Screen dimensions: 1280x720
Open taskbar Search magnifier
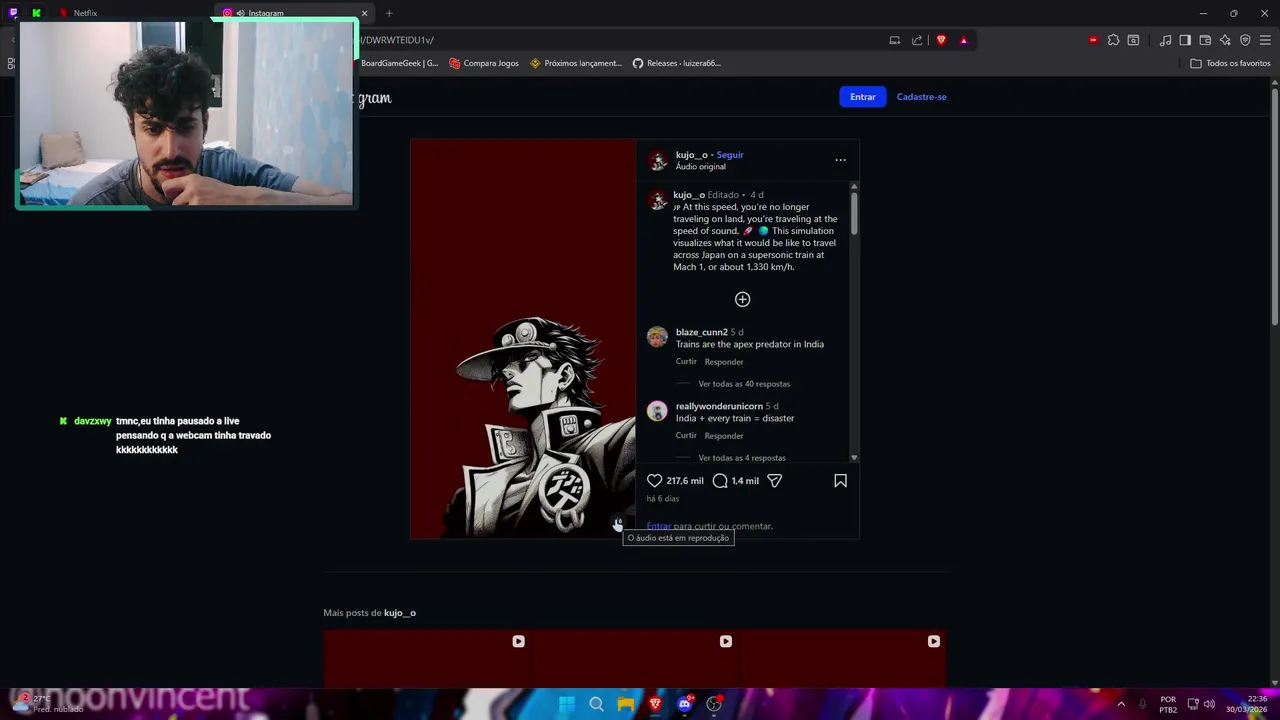[x=596, y=704]
